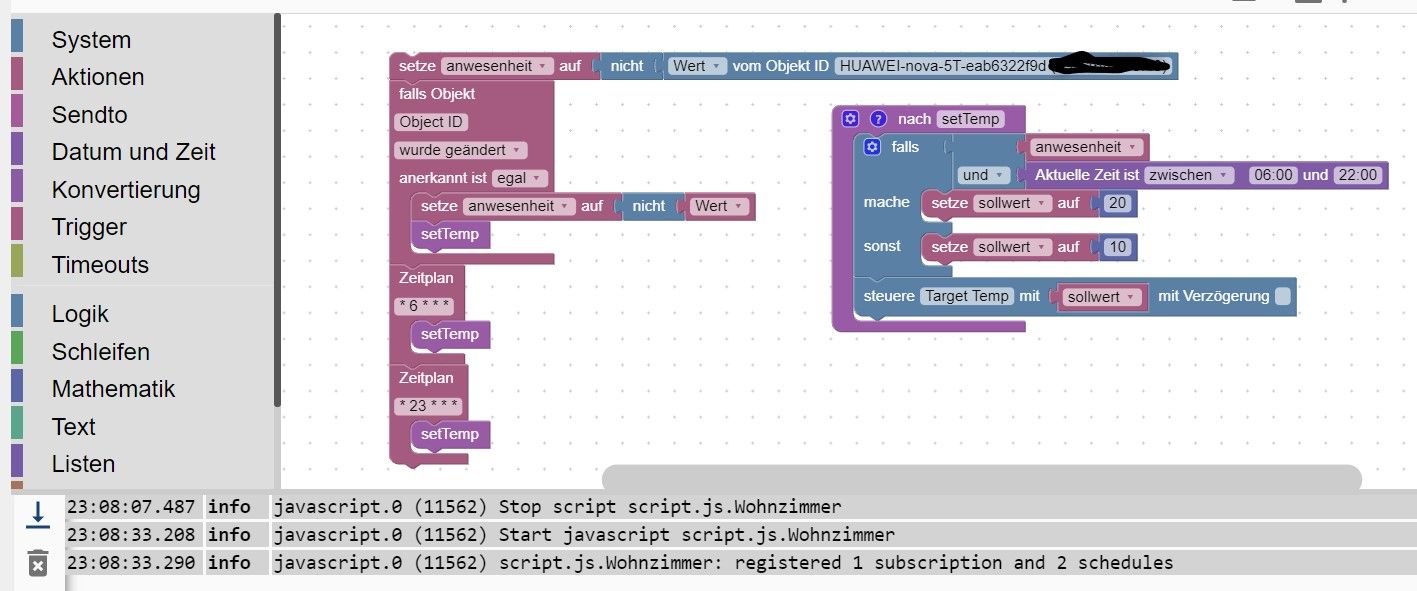Open the gear icon on the setTemp function block
Screen dimensions: 1417x591
pos(850,119)
